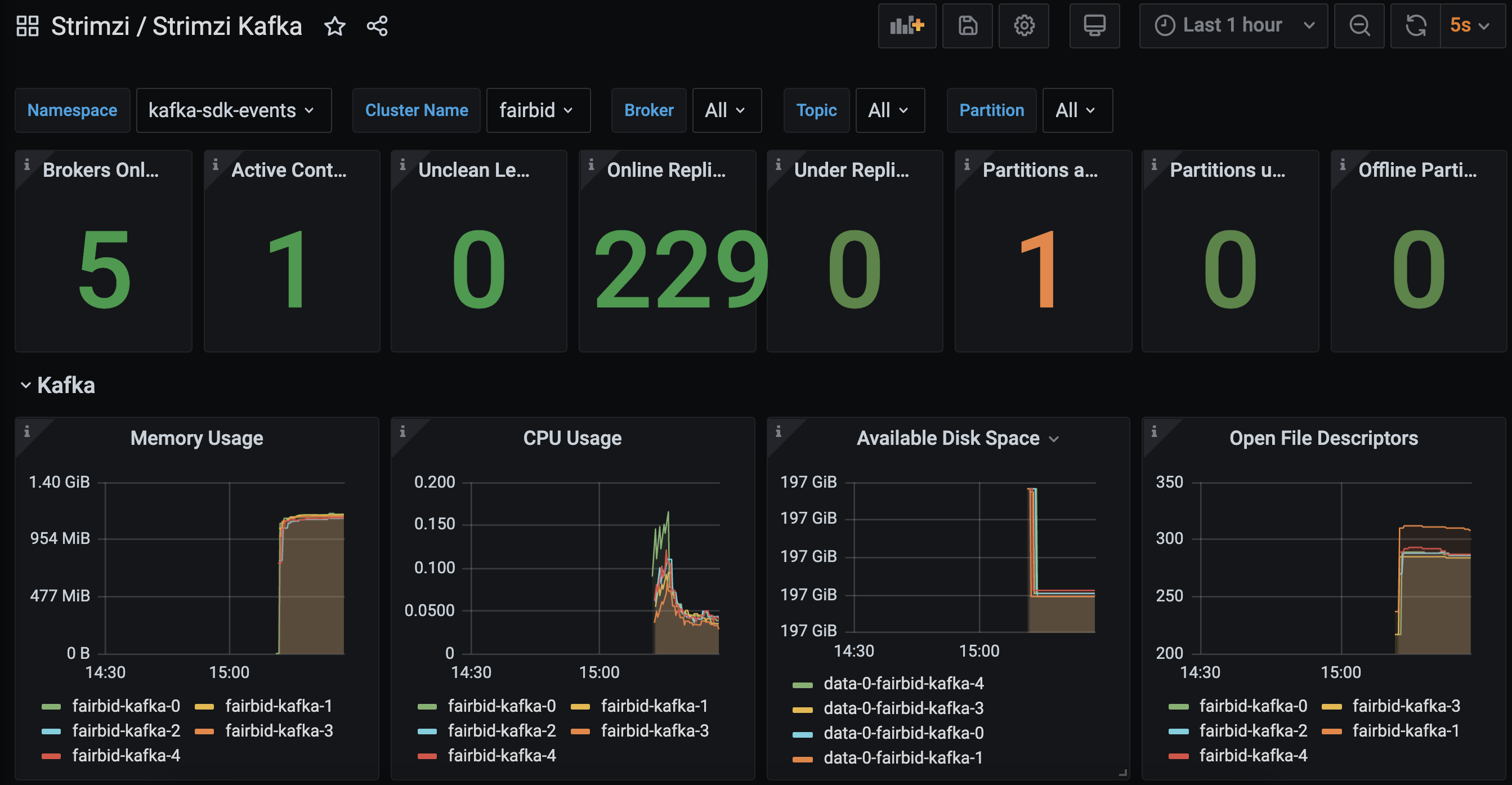Click the fairbid-kafka-1 color swatch in the Open File Descriptors legend
Viewport: 1512px width, 785px height.
[x=1332, y=732]
